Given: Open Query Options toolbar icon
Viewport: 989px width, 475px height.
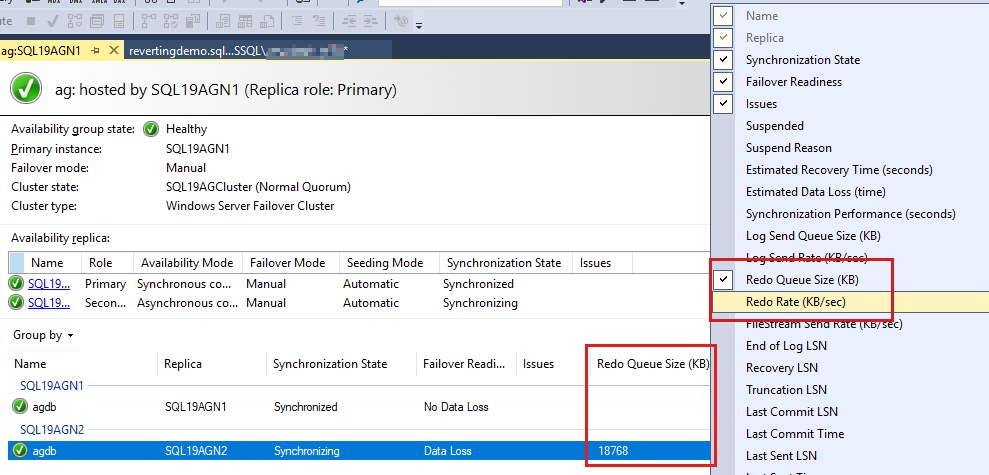Looking at the screenshot, I should [97, 21].
